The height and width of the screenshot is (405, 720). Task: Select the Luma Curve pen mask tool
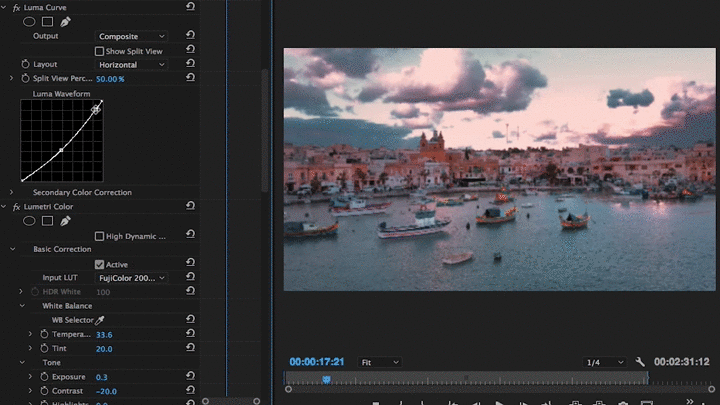point(65,21)
